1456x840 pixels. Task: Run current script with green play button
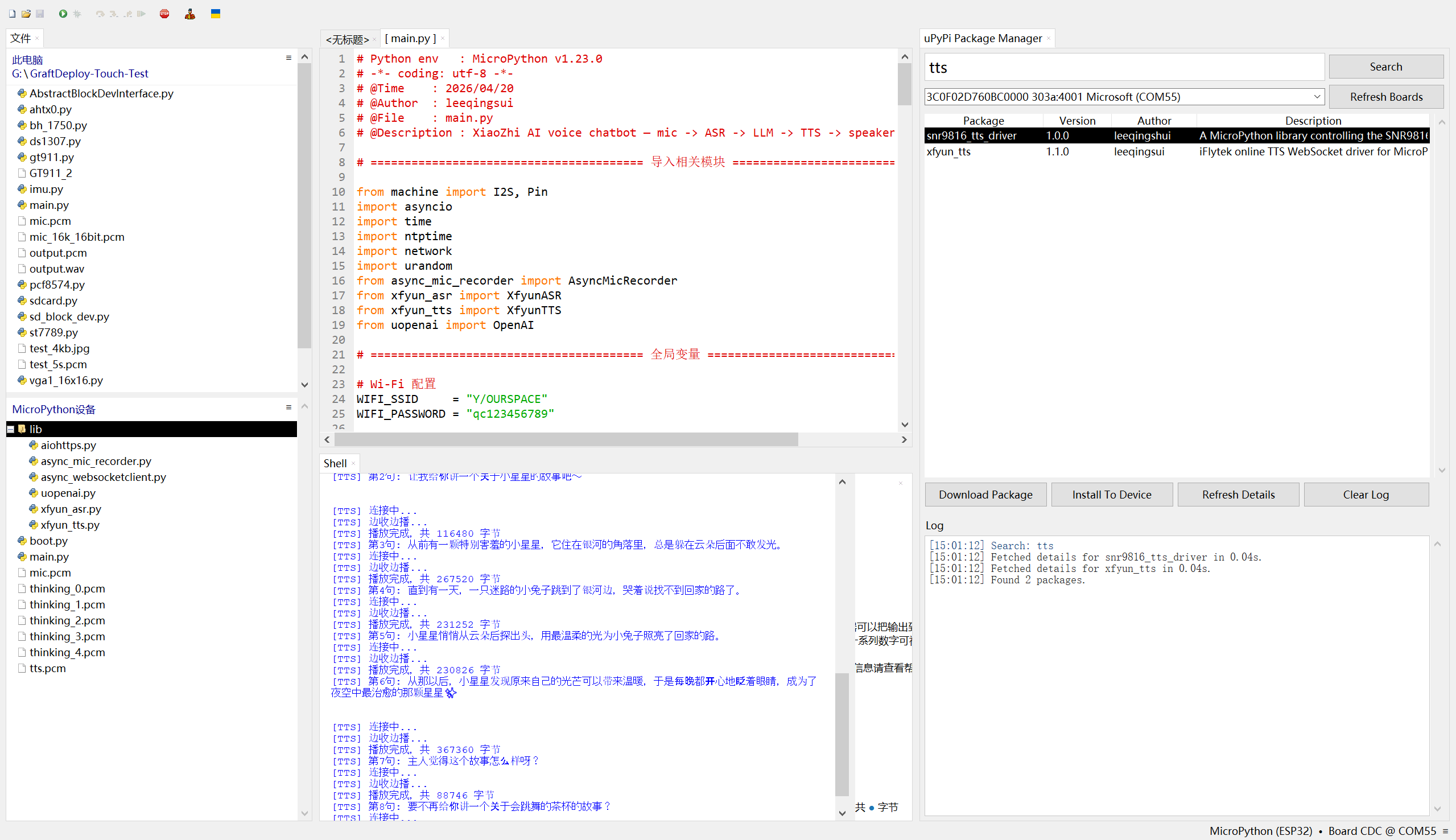(63, 13)
